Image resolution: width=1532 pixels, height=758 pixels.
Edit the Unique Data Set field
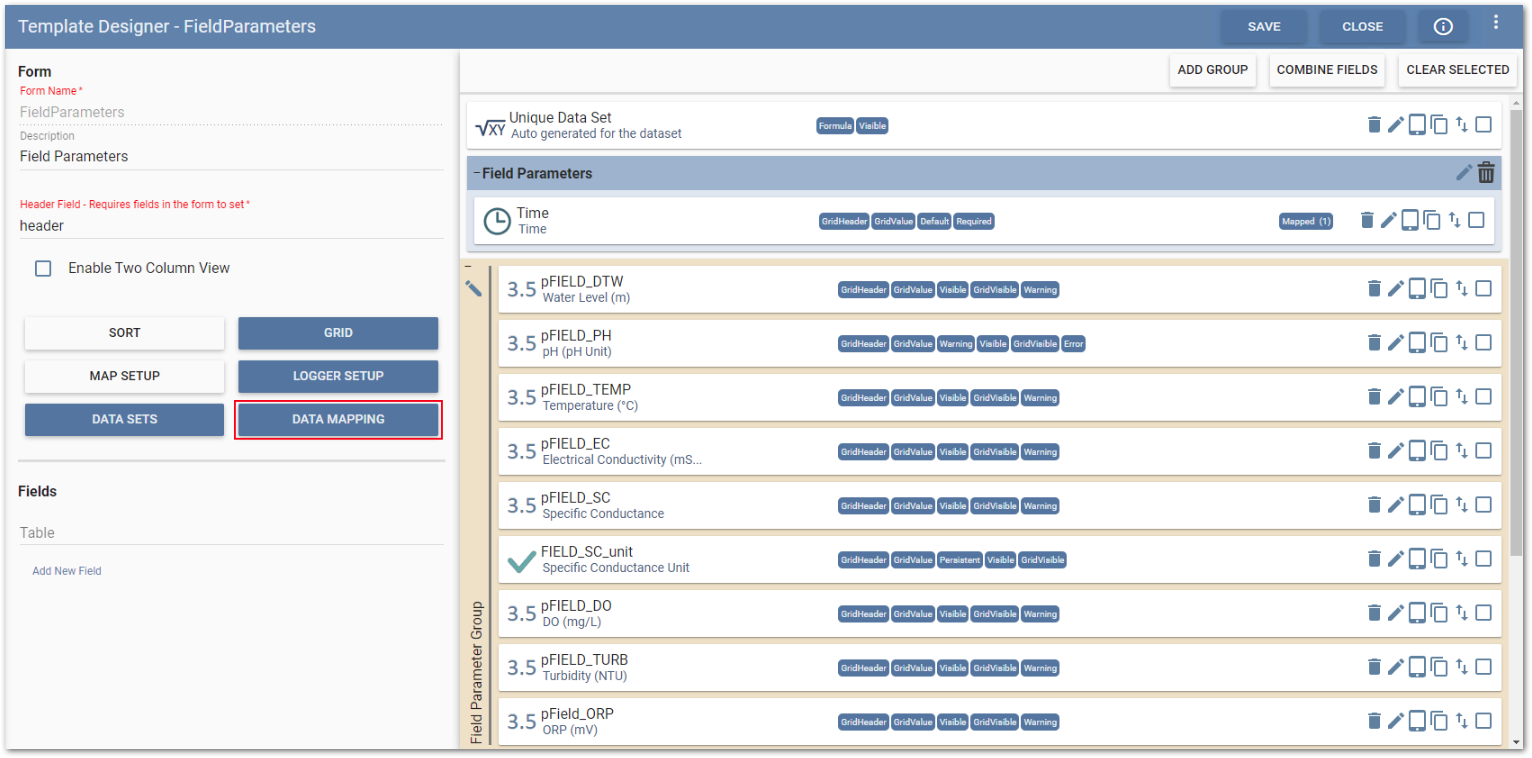click(1396, 125)
